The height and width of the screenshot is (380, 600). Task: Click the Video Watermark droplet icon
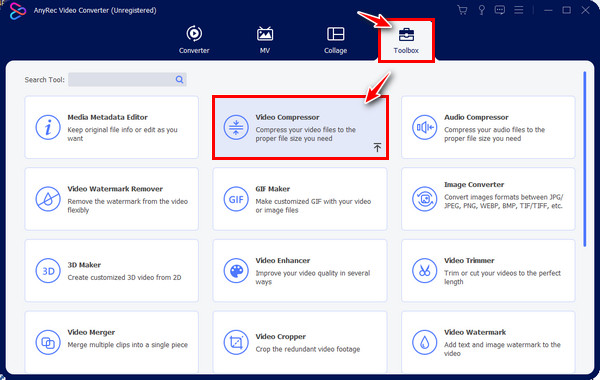(x=424, y=342)
